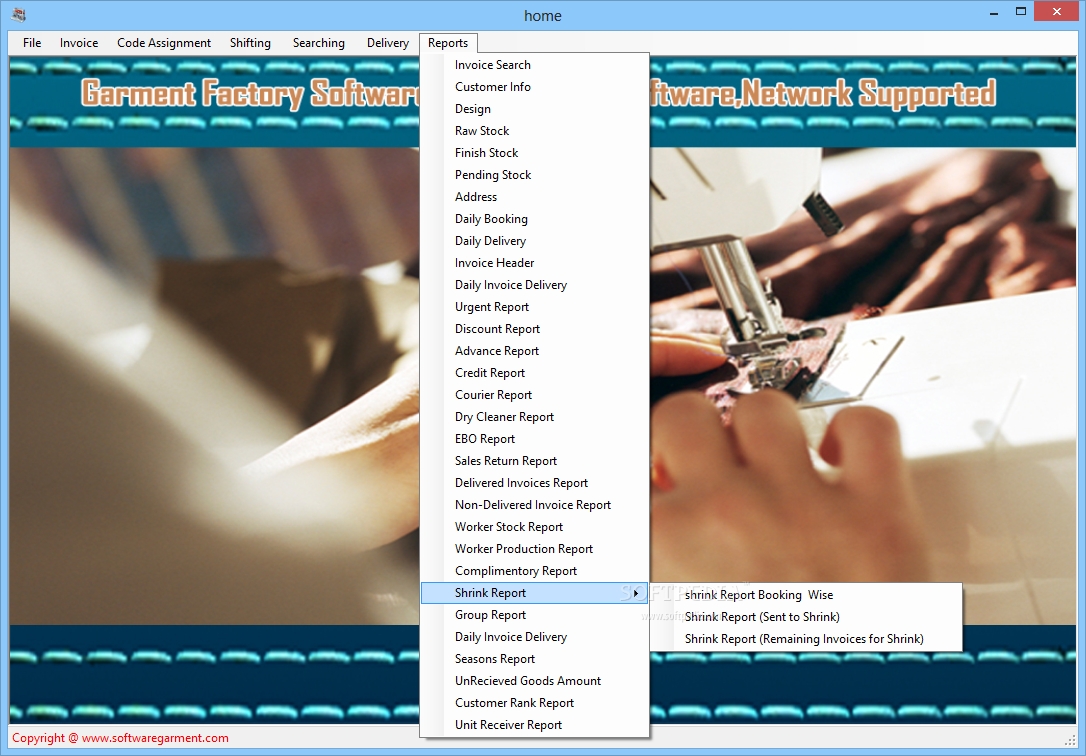Open Complimentory Report entry
This screenshot has height=756, width=1086.
[x=535, y=571]
